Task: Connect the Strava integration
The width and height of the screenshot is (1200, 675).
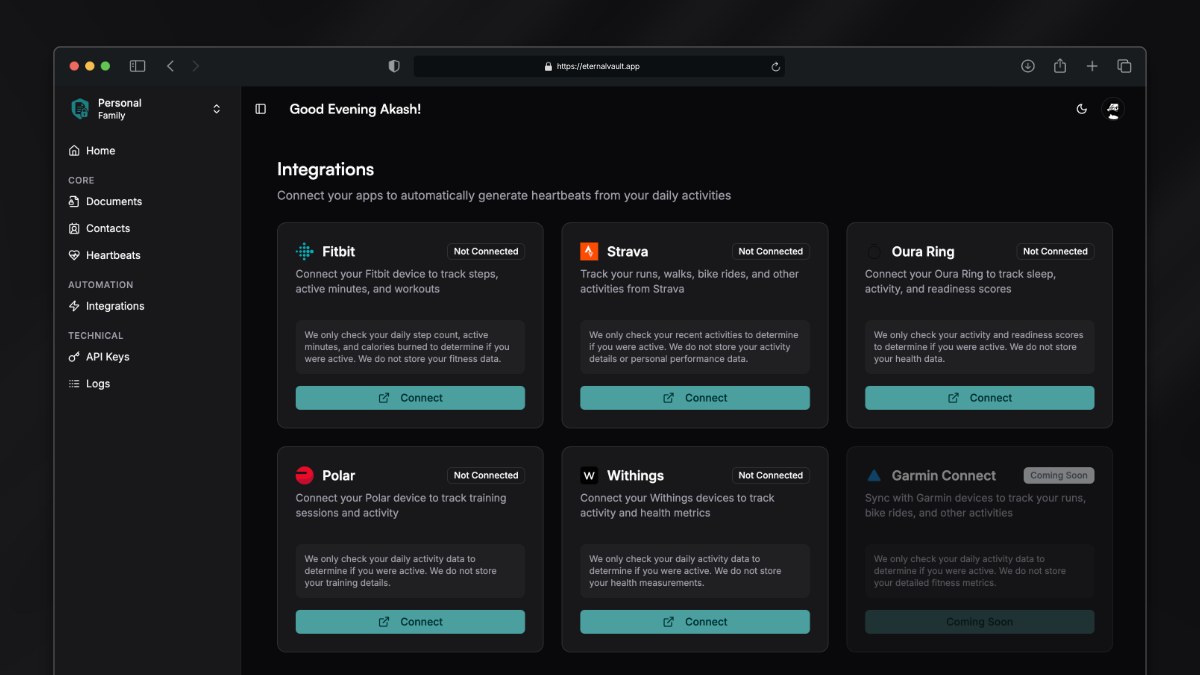Action: coord(695,398)
